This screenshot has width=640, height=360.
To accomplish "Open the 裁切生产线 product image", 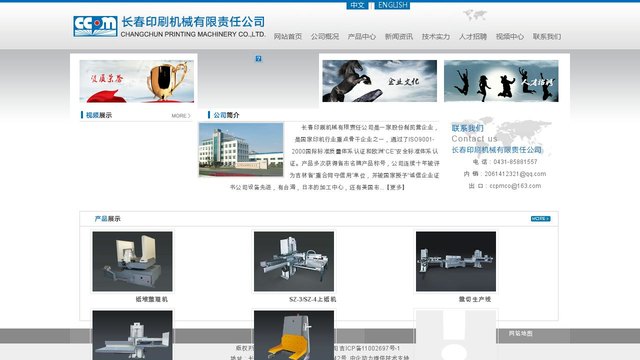I will coord(456,261).
